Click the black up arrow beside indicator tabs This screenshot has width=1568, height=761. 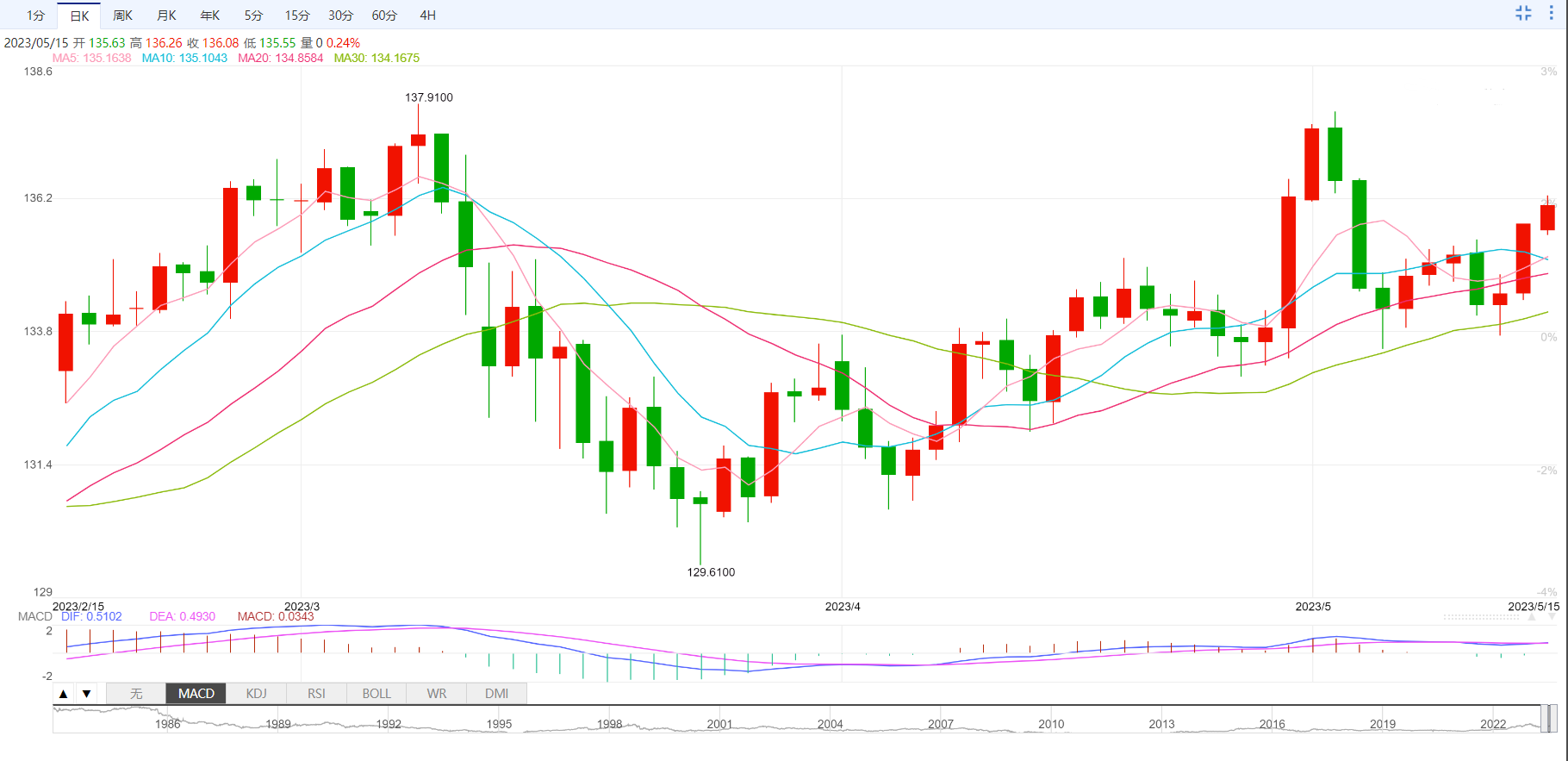coord(63,694)
